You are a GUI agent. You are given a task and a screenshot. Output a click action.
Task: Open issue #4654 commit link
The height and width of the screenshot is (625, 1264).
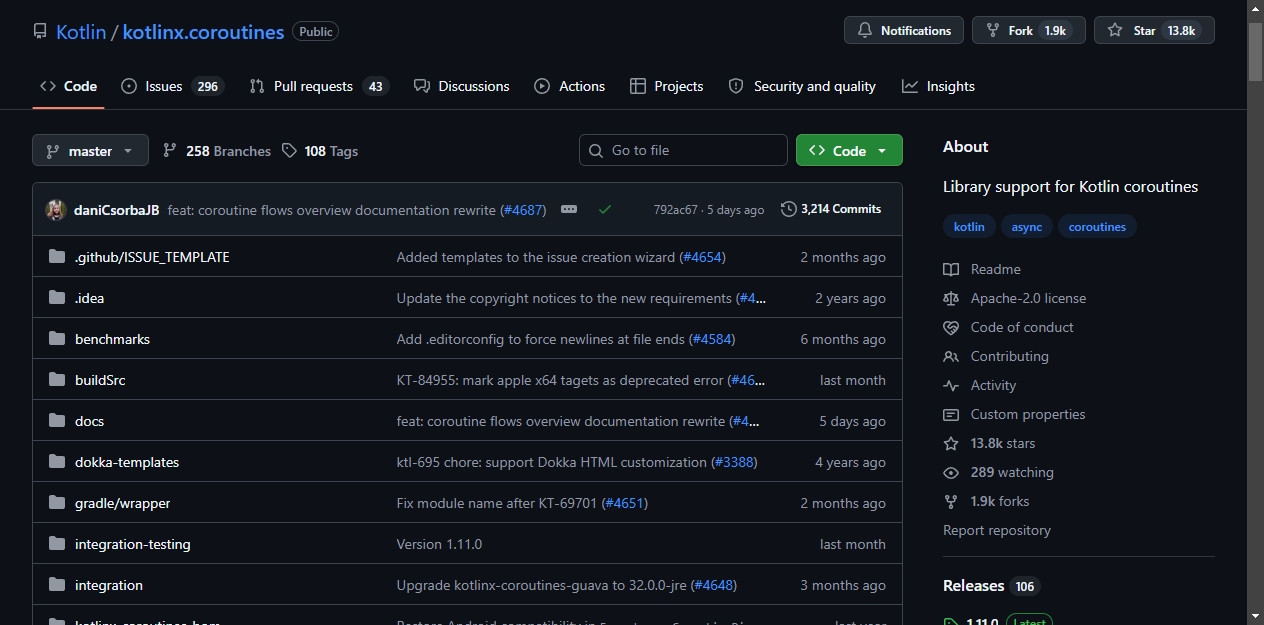pos(702,257)
